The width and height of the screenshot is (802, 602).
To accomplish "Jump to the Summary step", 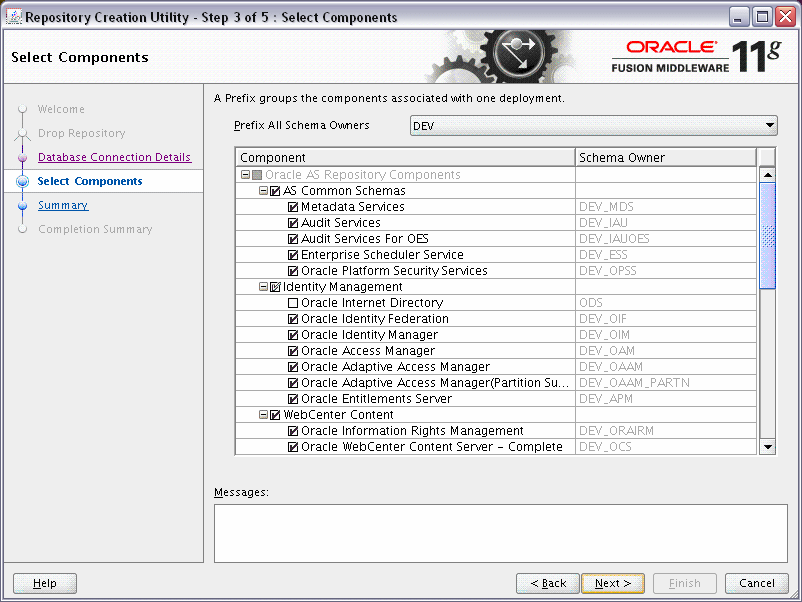I will pyautogui.click(x=62, y=205).
